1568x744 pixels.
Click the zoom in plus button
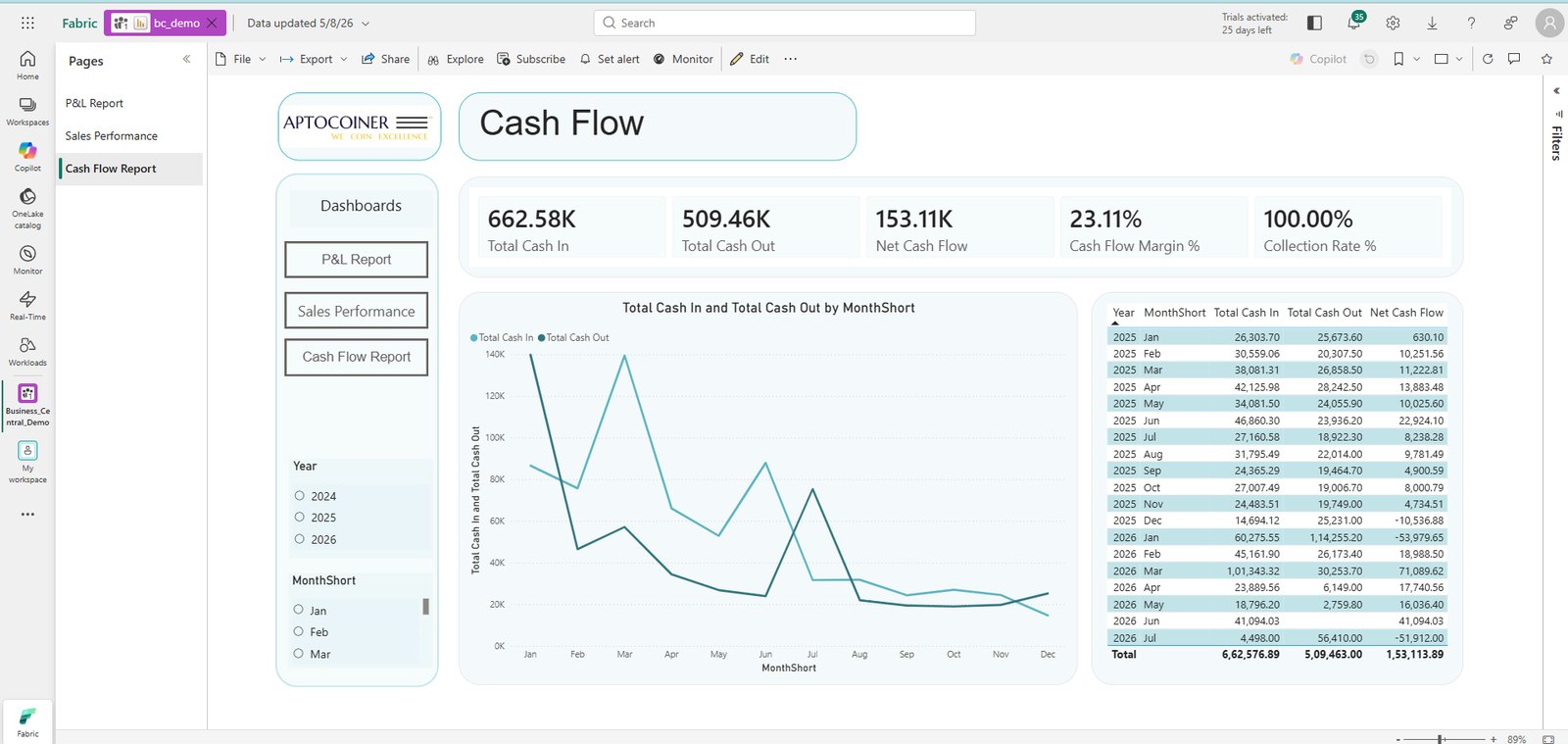point(1494,739)
